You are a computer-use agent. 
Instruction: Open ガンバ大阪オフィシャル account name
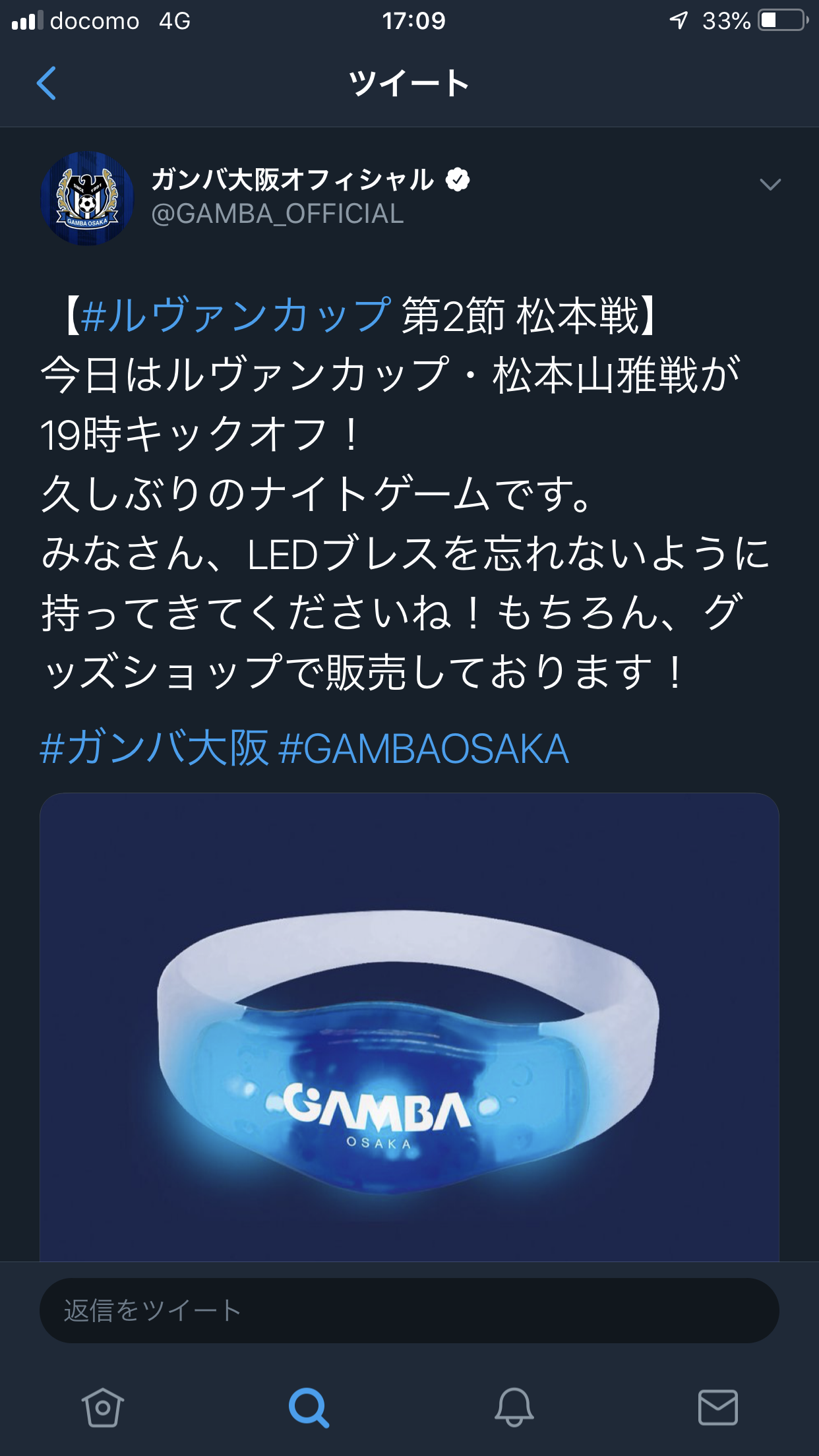(x=293, y=179)
